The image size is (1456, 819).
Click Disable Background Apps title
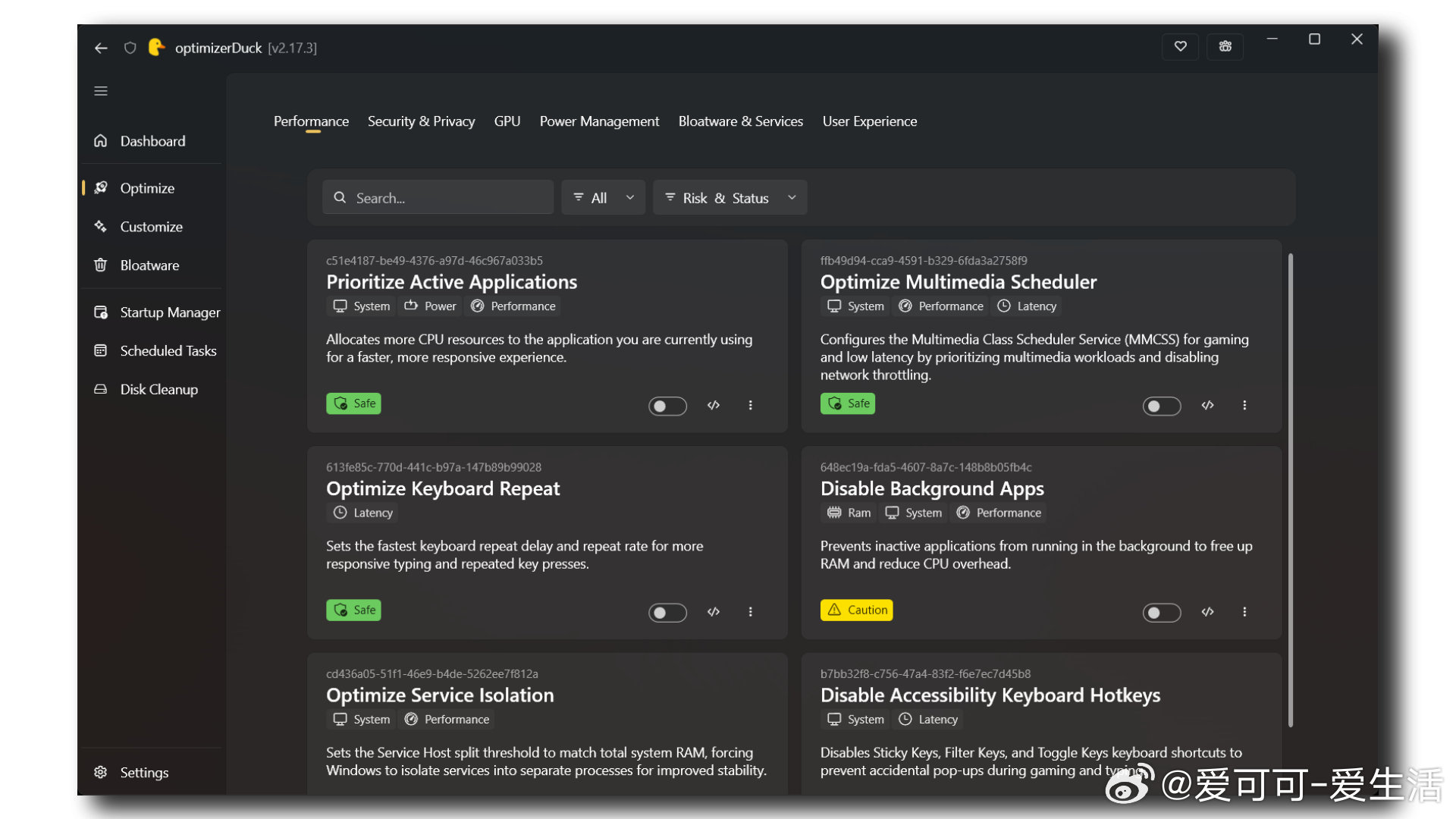(x=932, y=489)
